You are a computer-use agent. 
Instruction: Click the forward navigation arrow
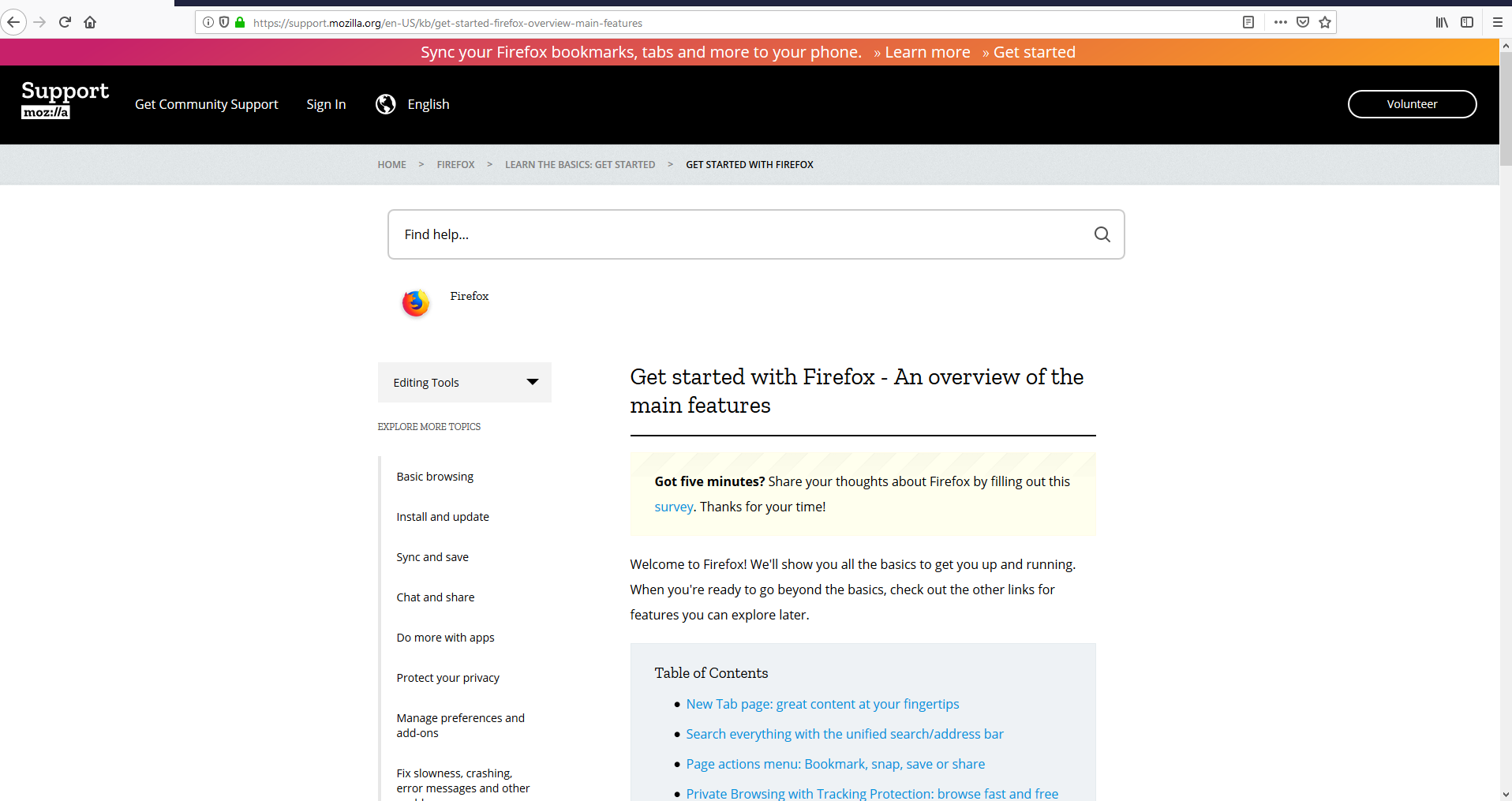coord(39,22)
